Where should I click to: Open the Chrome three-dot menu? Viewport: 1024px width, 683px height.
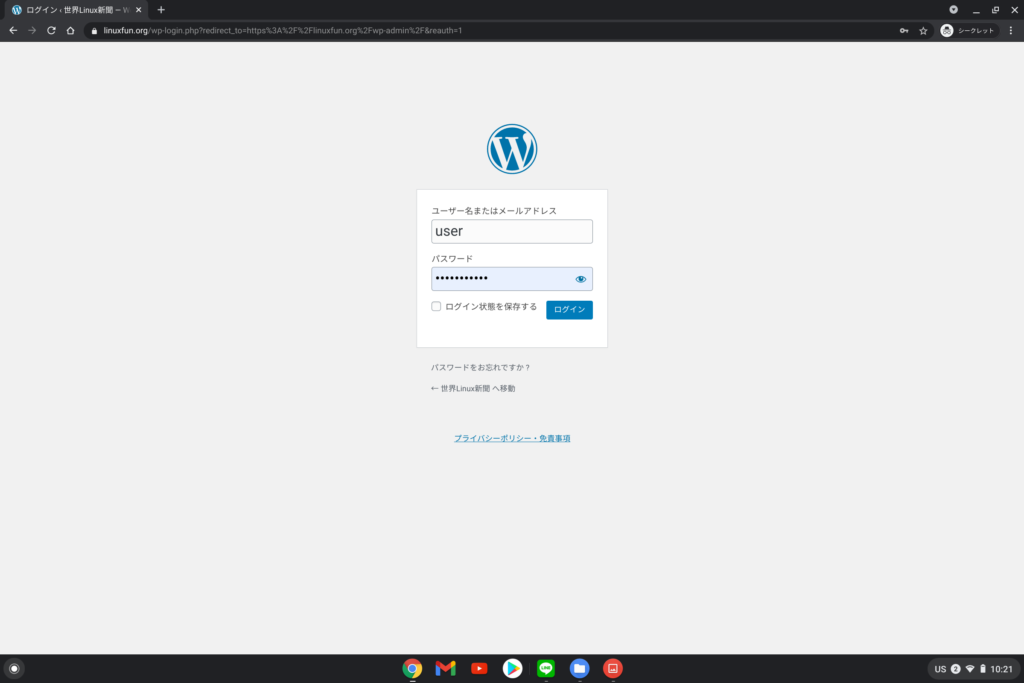tap(1011, 31)
